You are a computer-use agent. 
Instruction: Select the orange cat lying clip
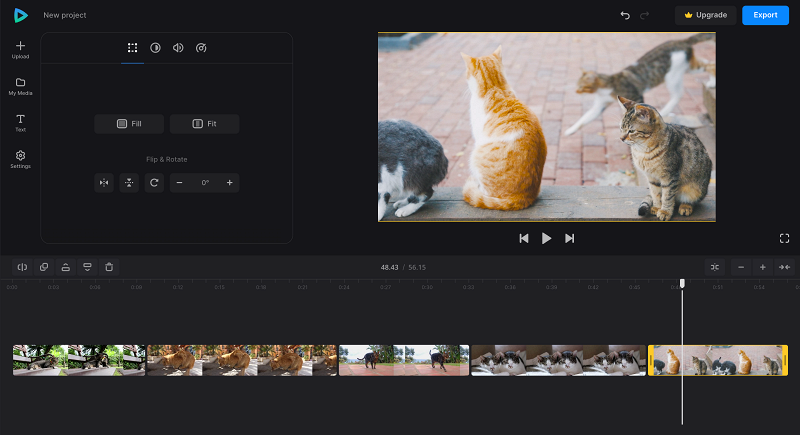[242, 361]
